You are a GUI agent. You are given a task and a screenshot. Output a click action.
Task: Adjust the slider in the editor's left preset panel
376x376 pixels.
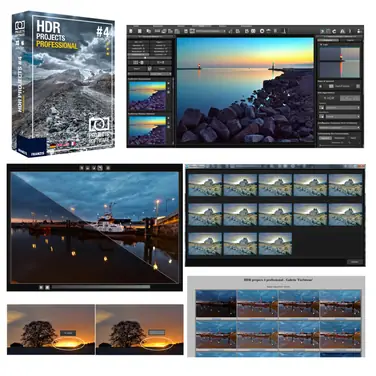150,58
